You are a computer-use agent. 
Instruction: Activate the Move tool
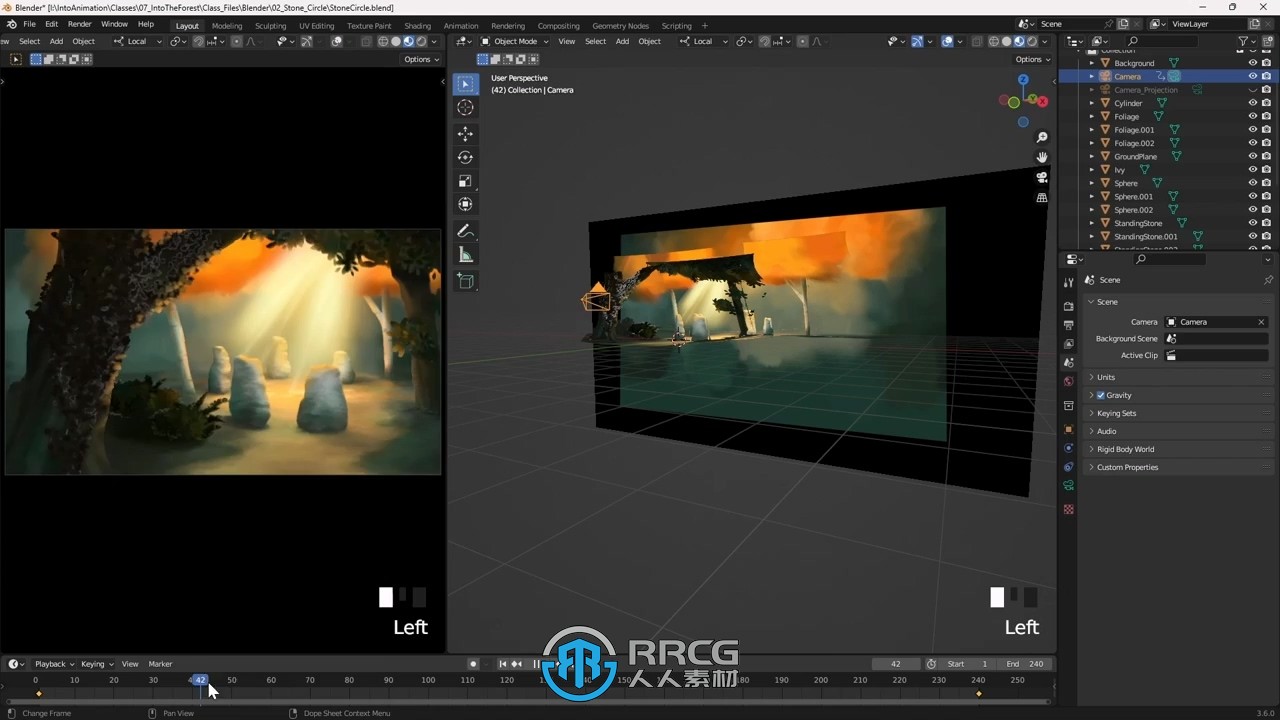[x=465, y=133]
